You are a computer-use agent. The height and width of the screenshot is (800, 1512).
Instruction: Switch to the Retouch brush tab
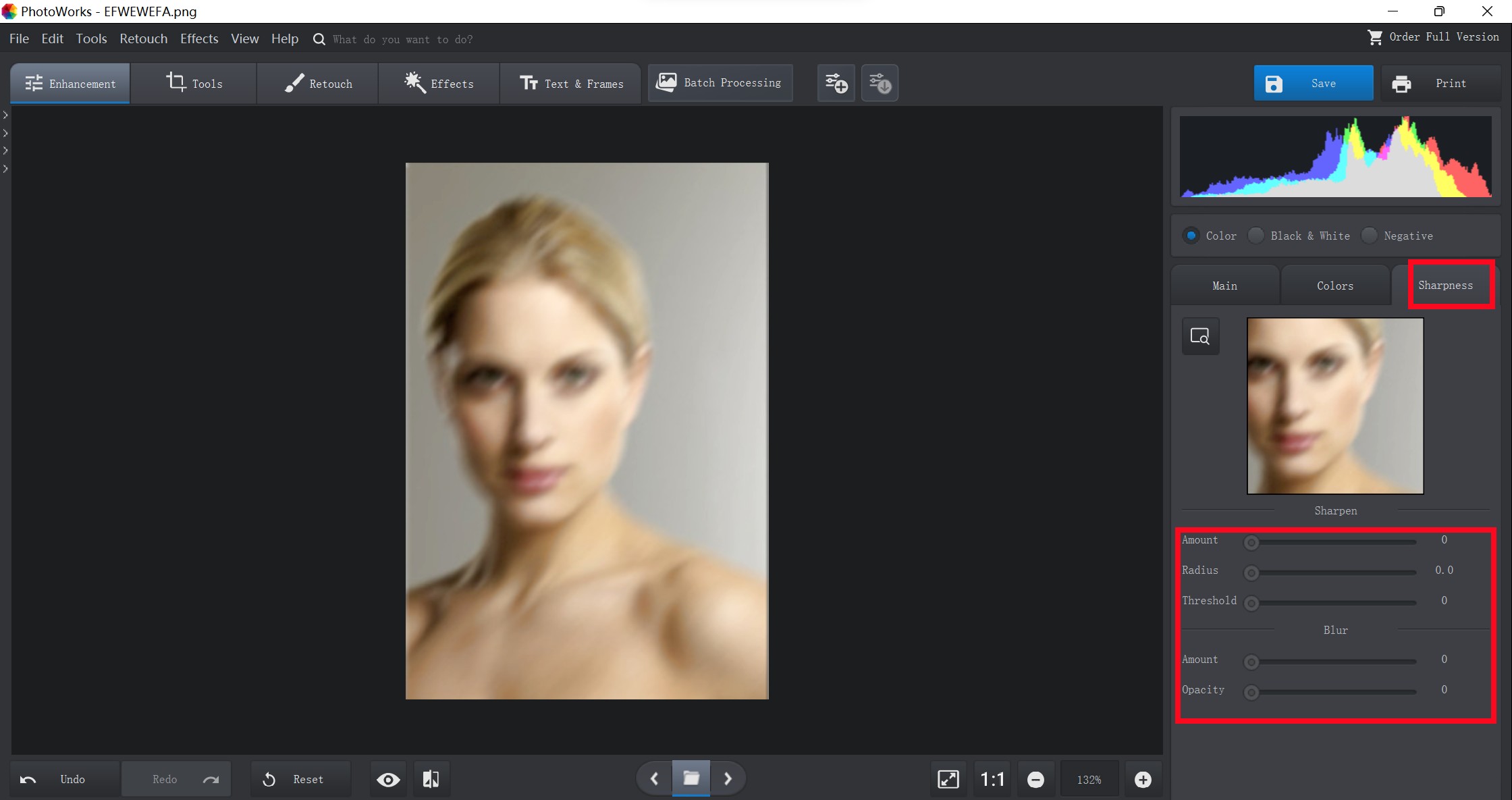[317, 84]
